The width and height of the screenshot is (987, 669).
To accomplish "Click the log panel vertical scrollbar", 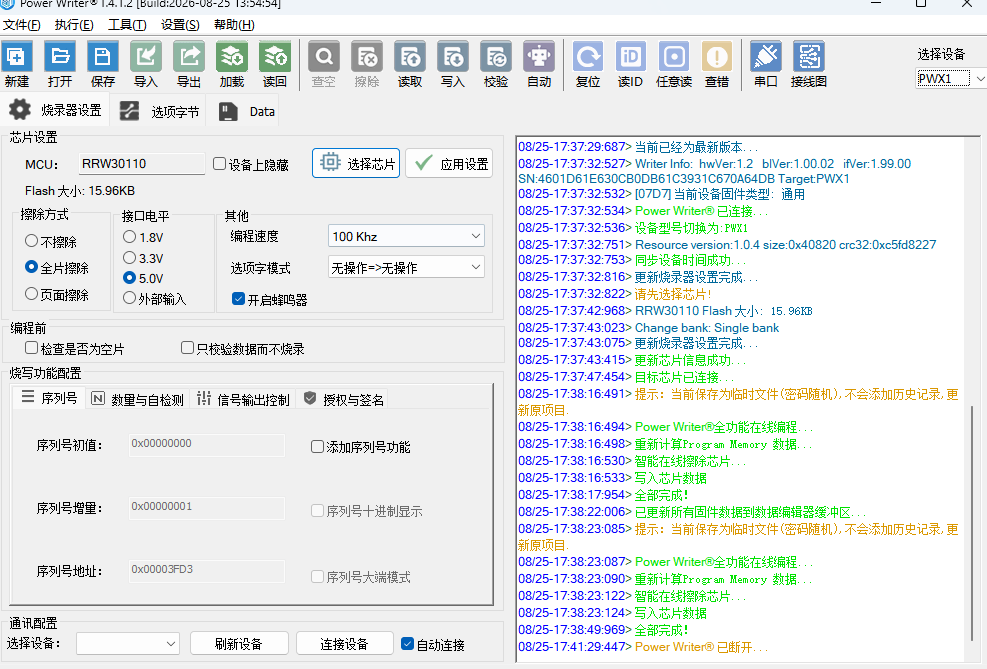I will point(972,522).
